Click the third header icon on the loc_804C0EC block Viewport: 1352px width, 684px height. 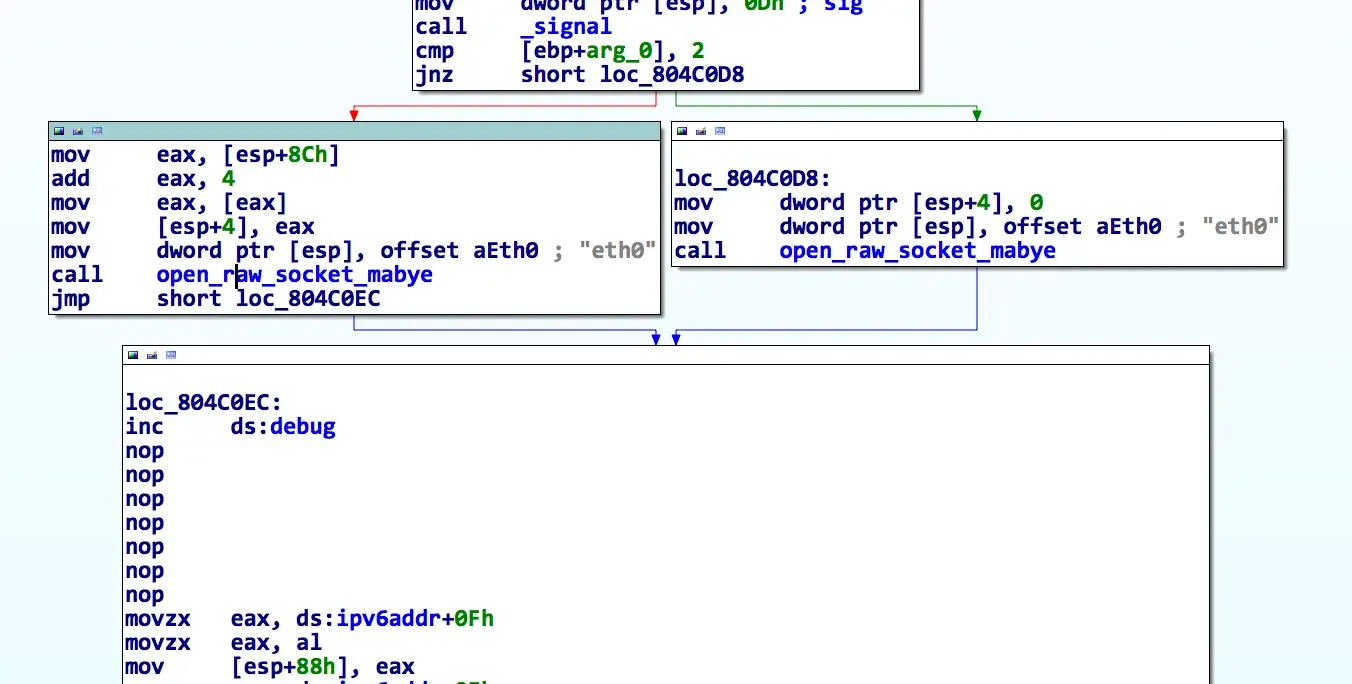pyautogui.click(x=171, y=355)
